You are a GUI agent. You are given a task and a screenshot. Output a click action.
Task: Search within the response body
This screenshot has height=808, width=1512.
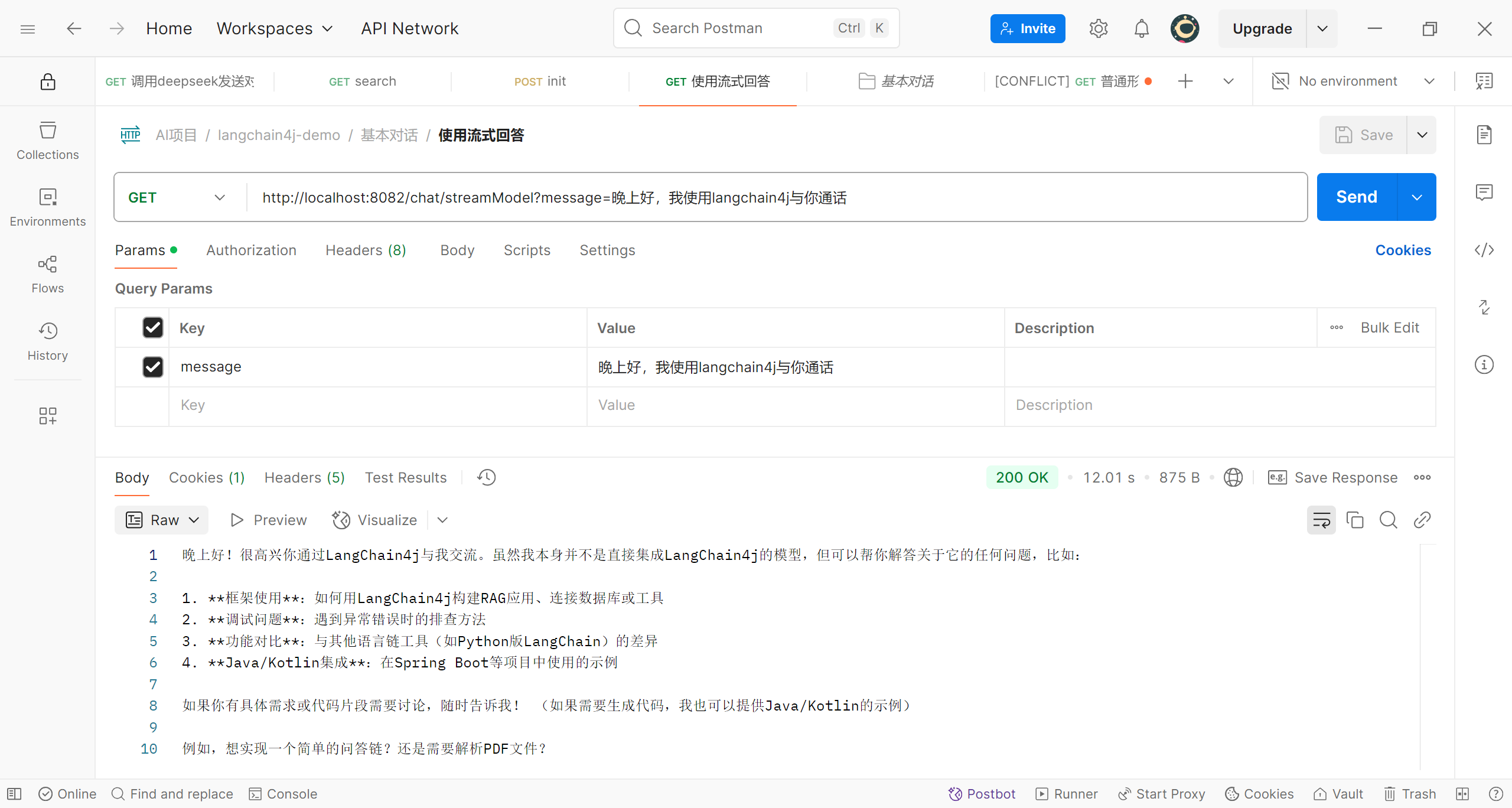pos(1388,520)
